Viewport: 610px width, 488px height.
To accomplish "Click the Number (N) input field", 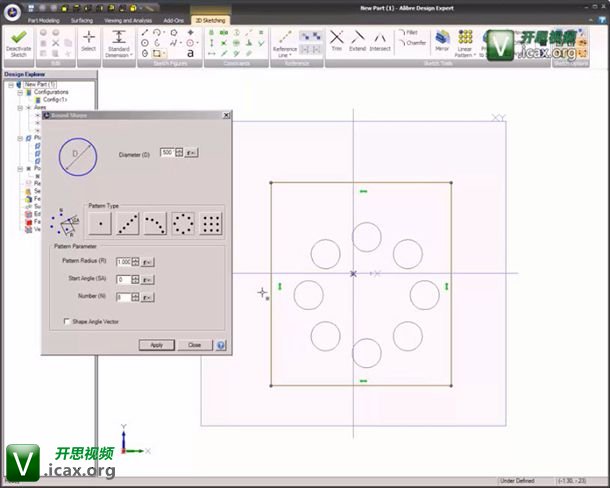I will point(124,297).
